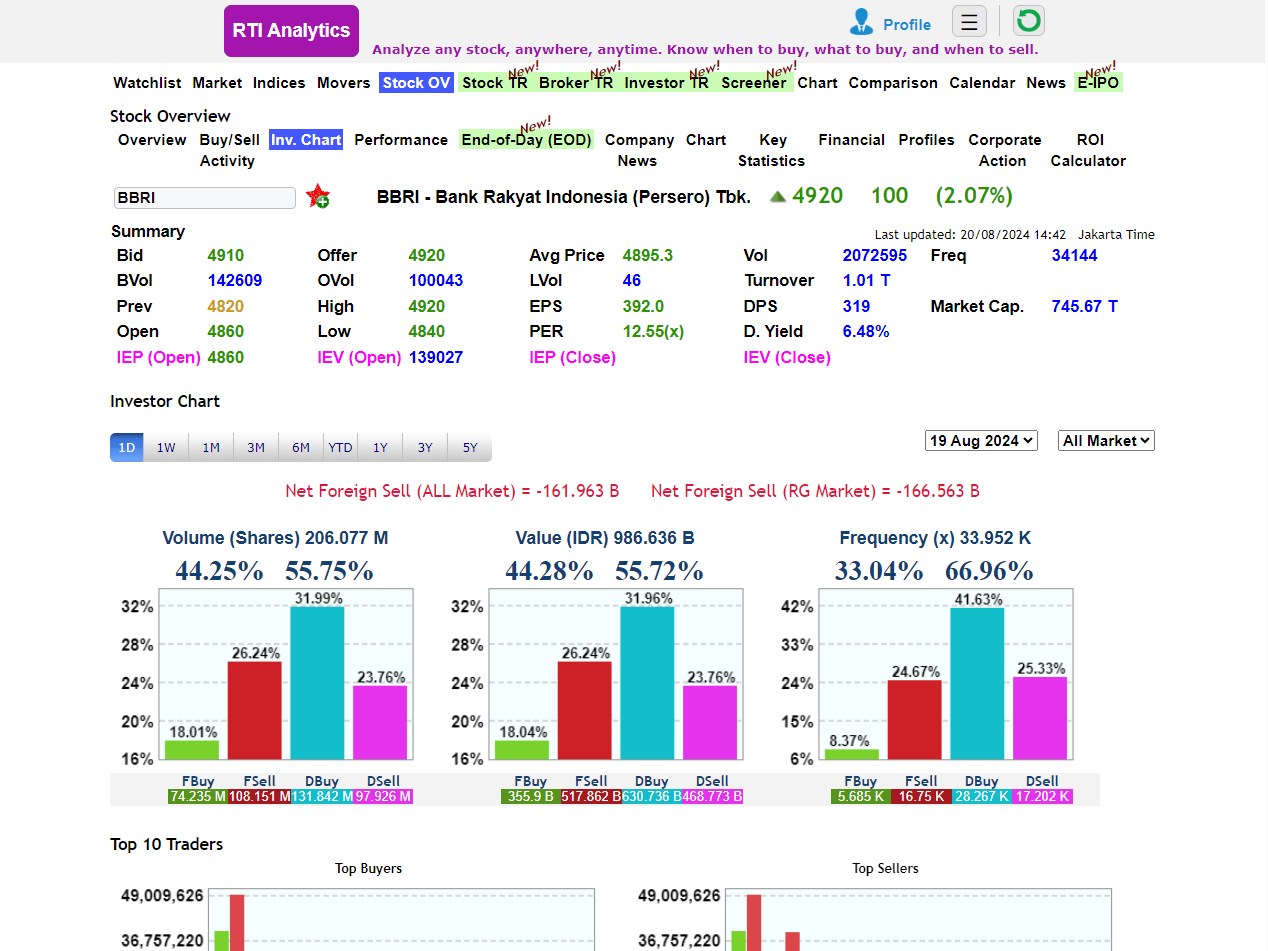Click the Net Foreign Sell (ALL Market) text
Screen dimensions: 1268x951
tap(452, 491)
